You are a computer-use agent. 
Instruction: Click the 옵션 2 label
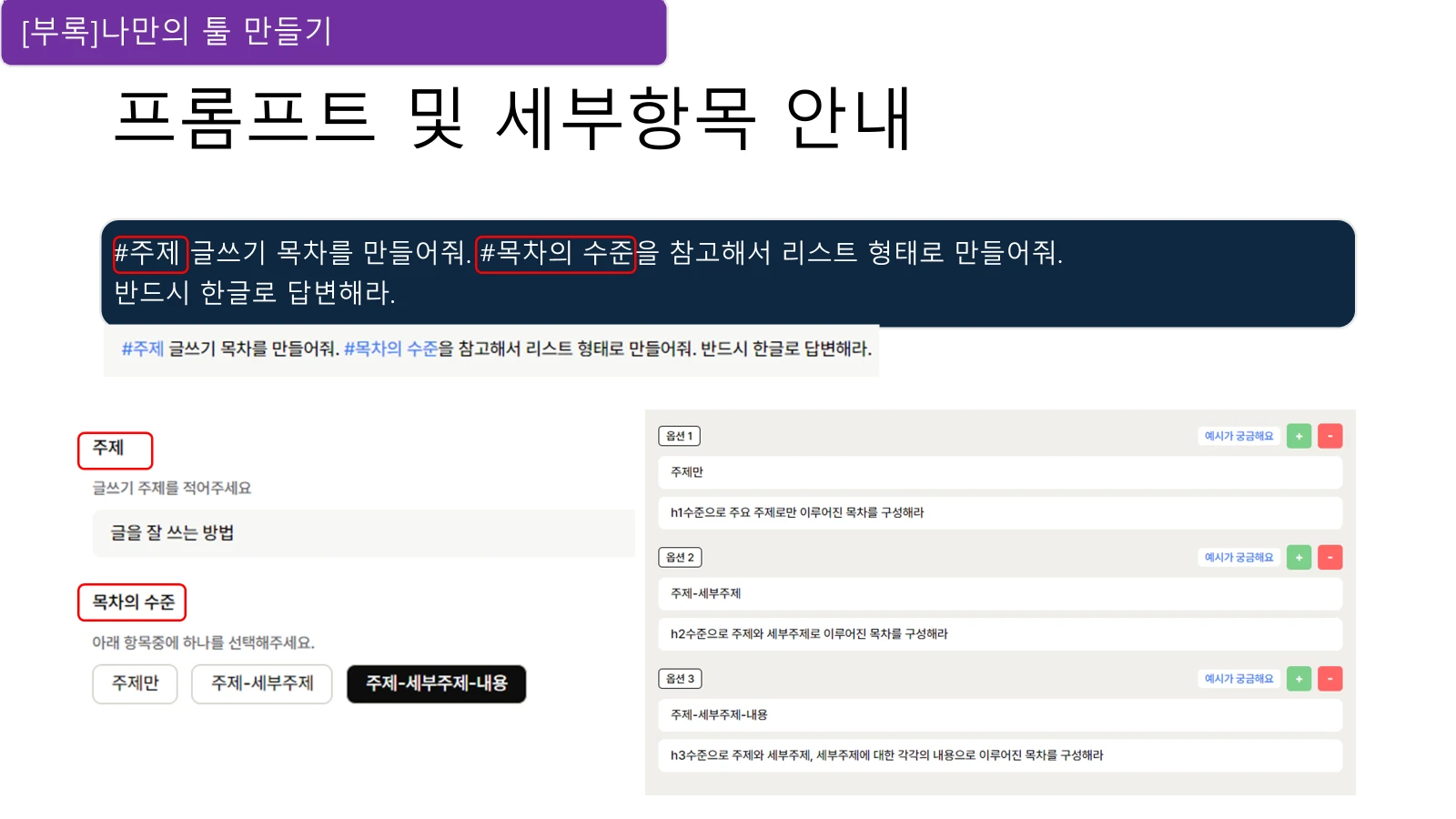click(680, 557)
